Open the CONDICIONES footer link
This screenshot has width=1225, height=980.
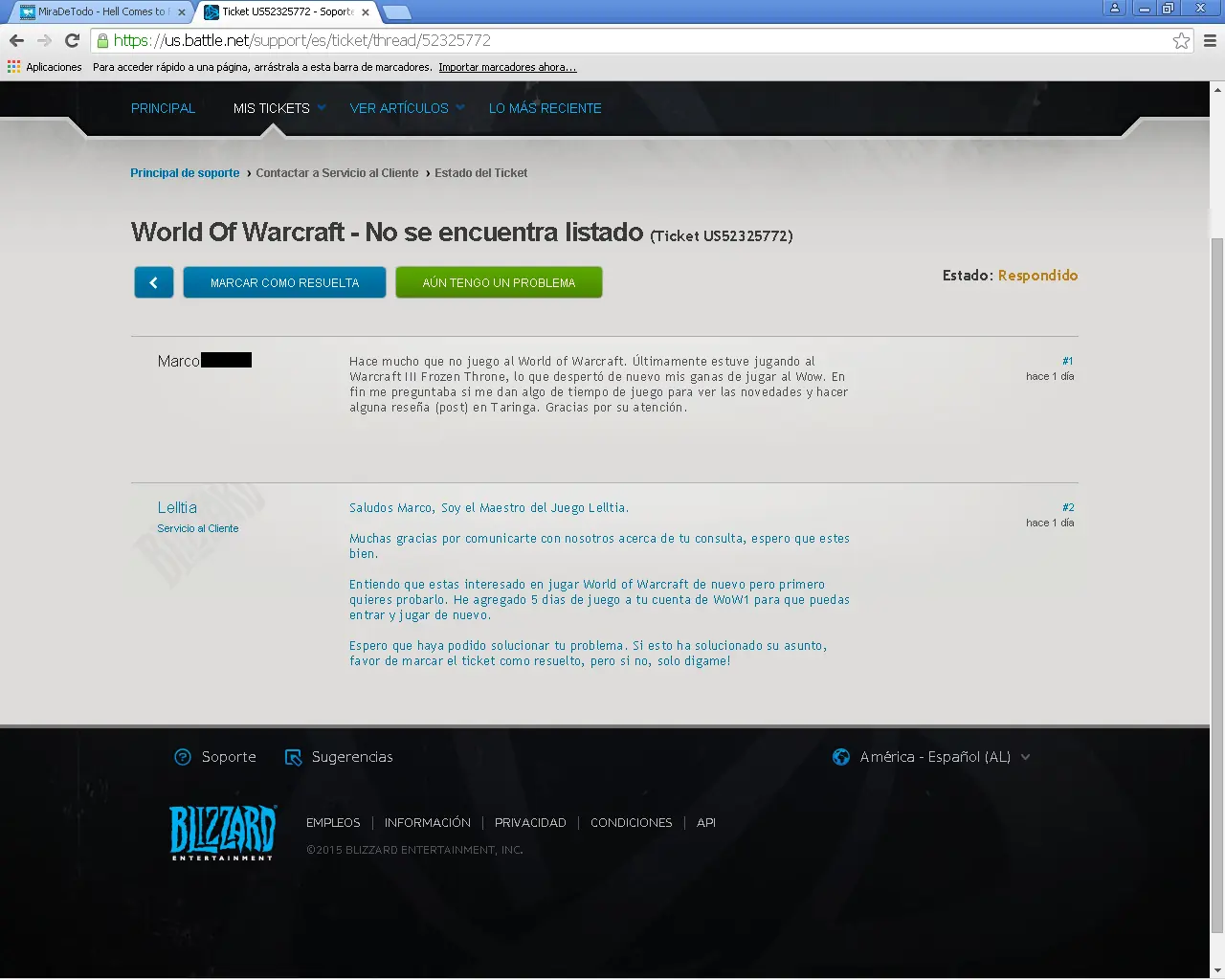click(x=632, y=823)
